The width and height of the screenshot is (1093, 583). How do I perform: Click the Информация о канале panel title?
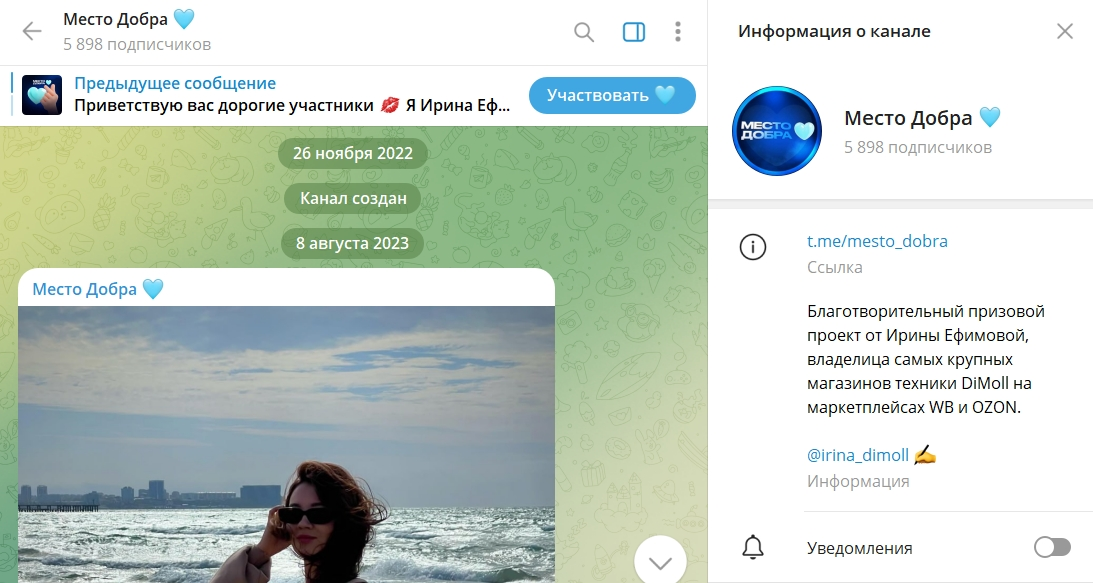click(x=834, y=31)
